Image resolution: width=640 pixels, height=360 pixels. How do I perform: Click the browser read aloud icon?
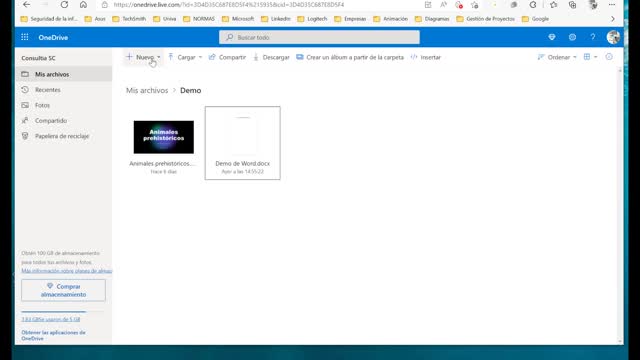(443, 5)
